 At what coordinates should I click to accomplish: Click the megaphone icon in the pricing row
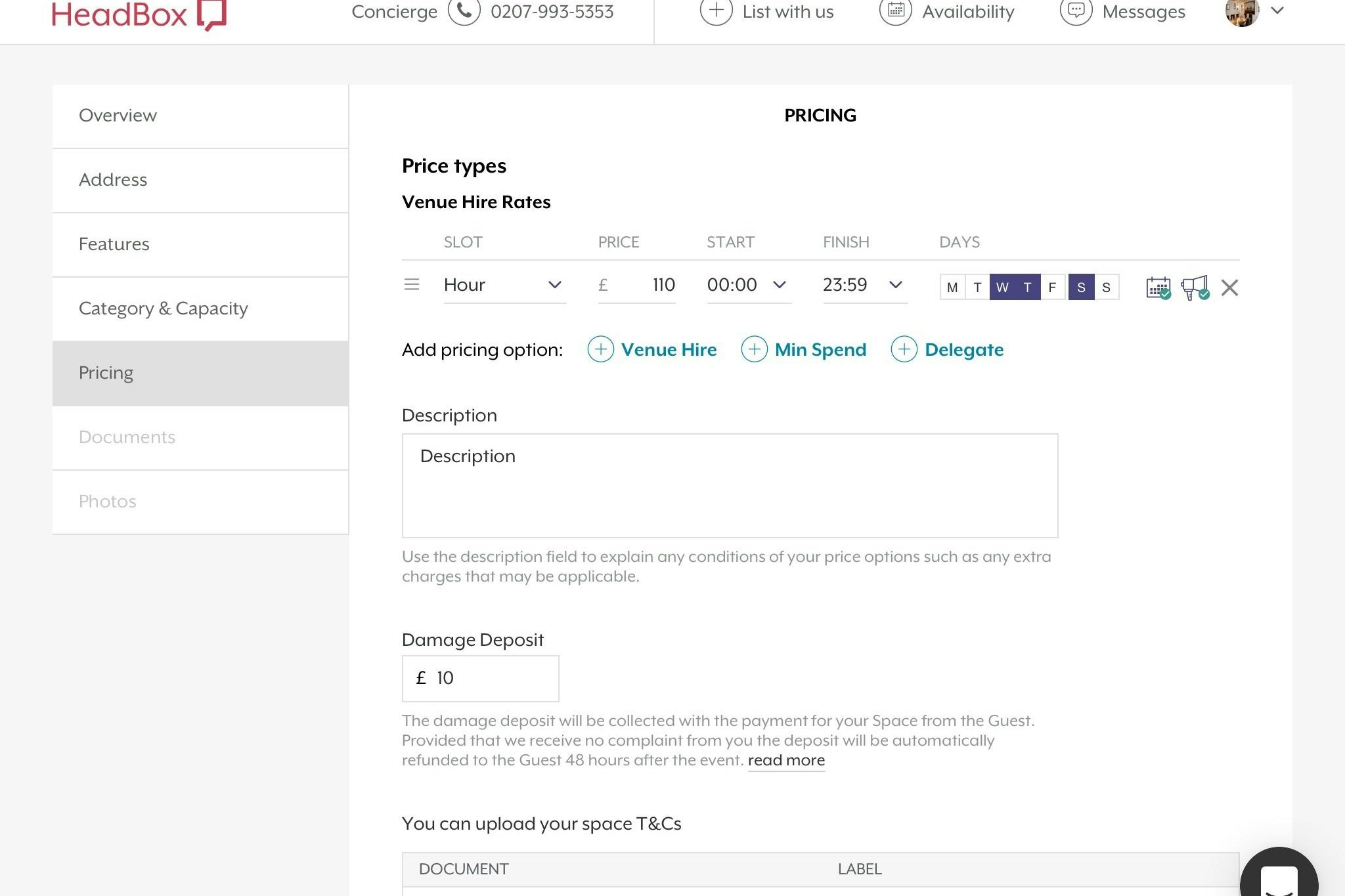[1194, 288]
